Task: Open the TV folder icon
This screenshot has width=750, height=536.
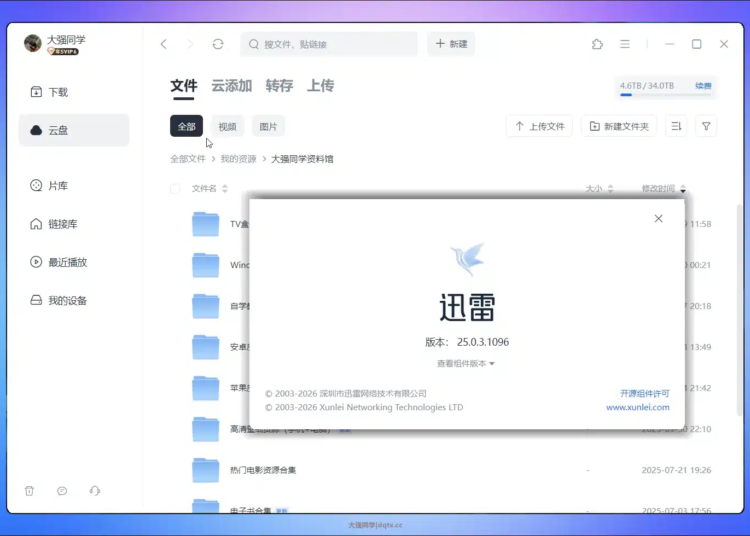Action: [x=206, y=224]
